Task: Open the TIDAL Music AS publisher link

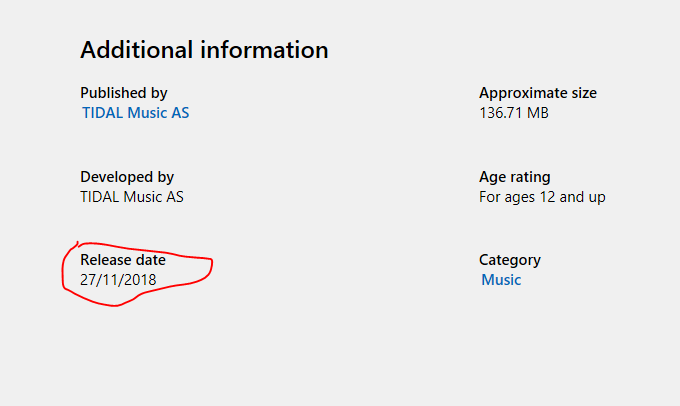Action: coord(136,113)
